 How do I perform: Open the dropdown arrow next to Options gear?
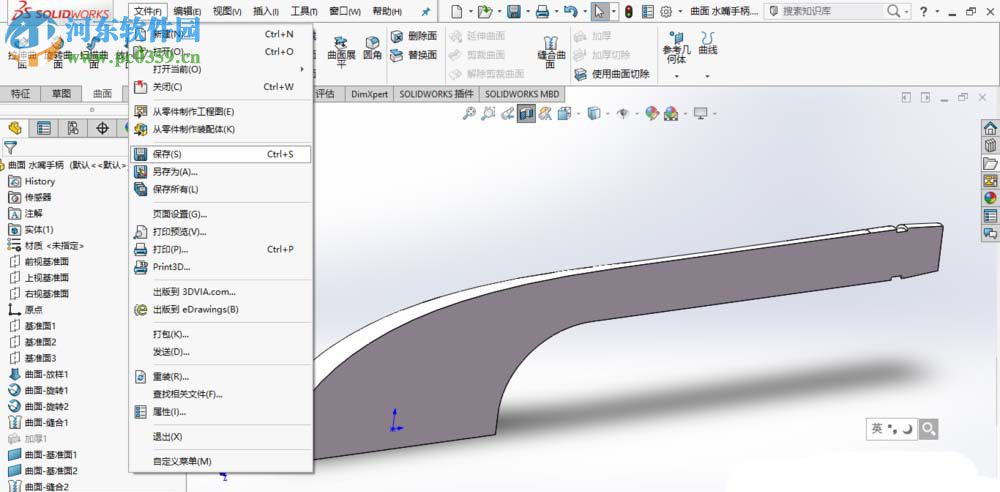[680, 11]
